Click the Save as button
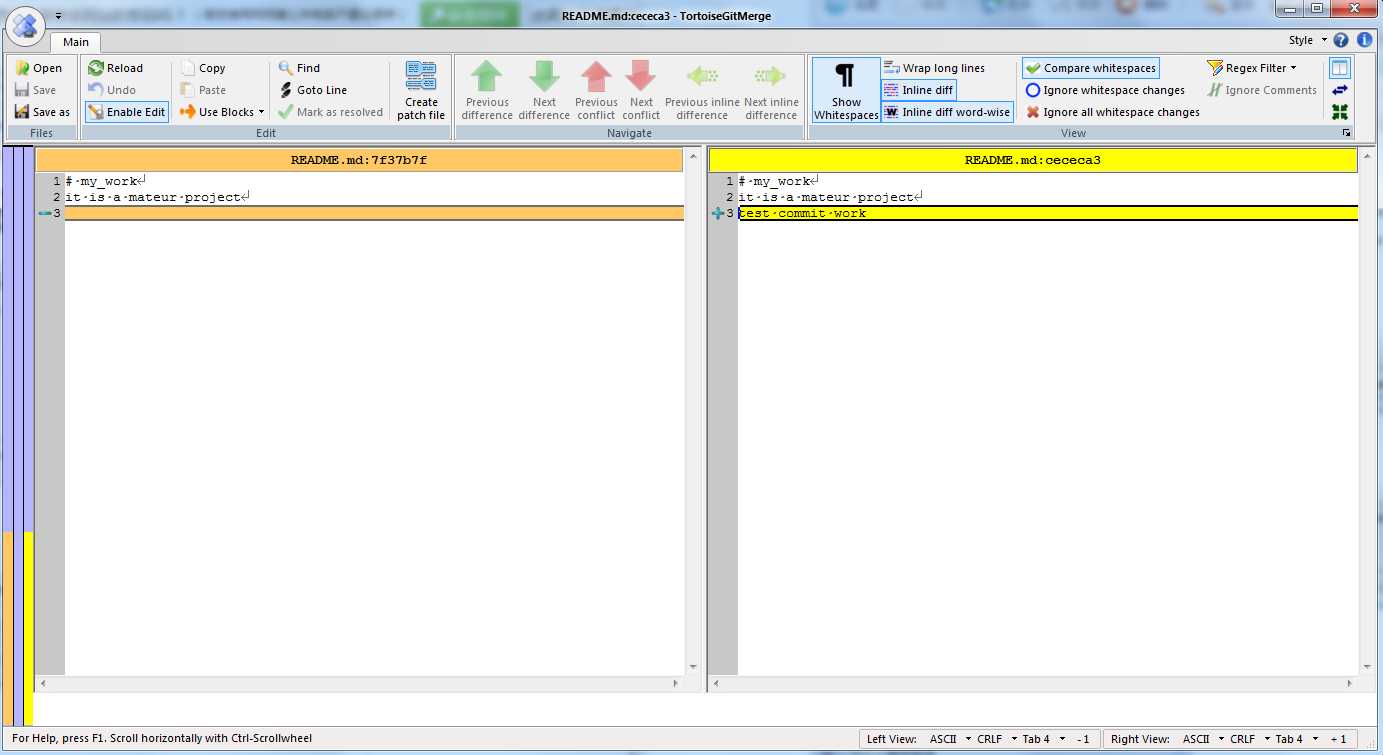The height and width of the screenshot is (755, 1383). click(42, 112)
